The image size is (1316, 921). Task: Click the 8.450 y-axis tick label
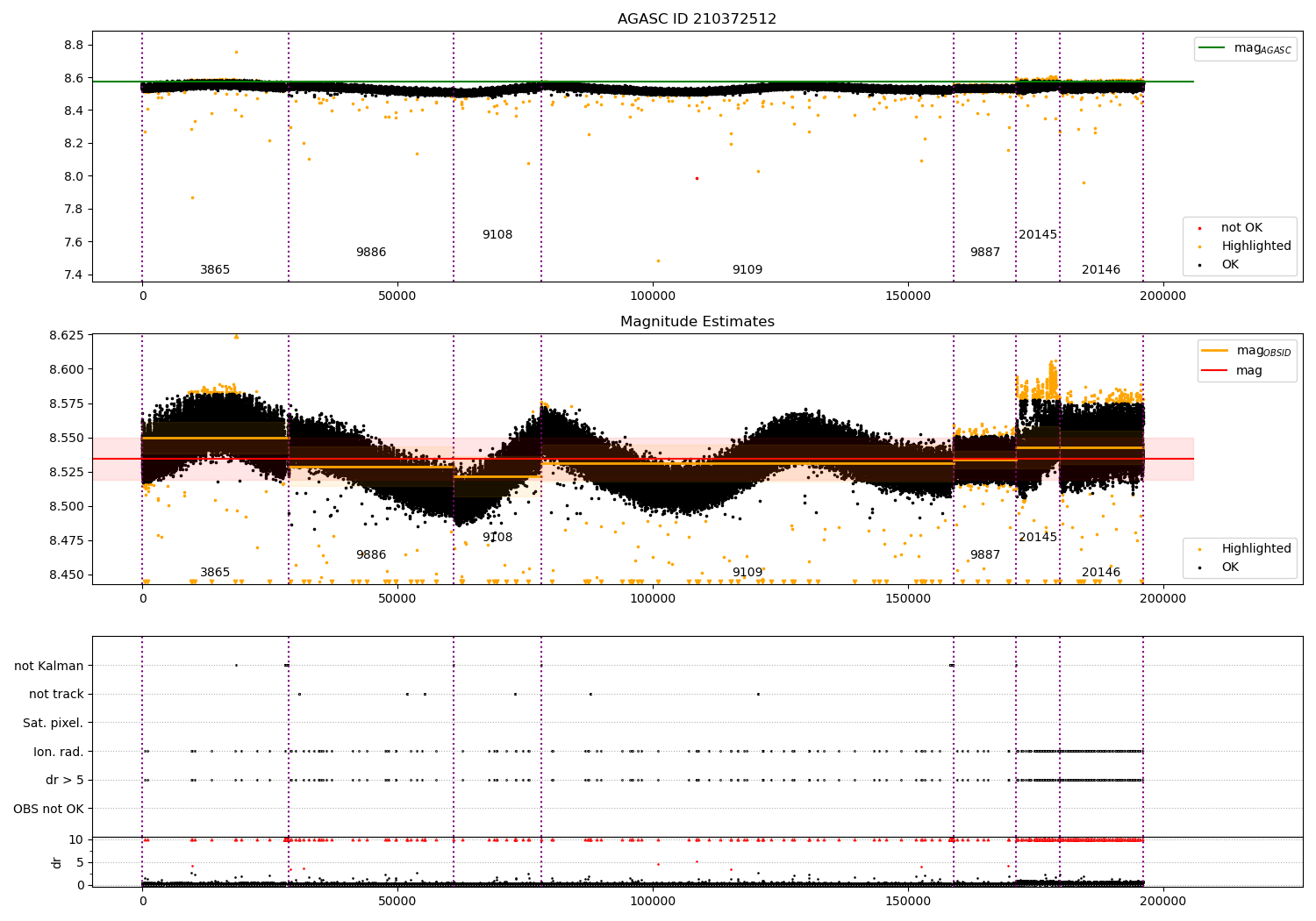[67, 575]
